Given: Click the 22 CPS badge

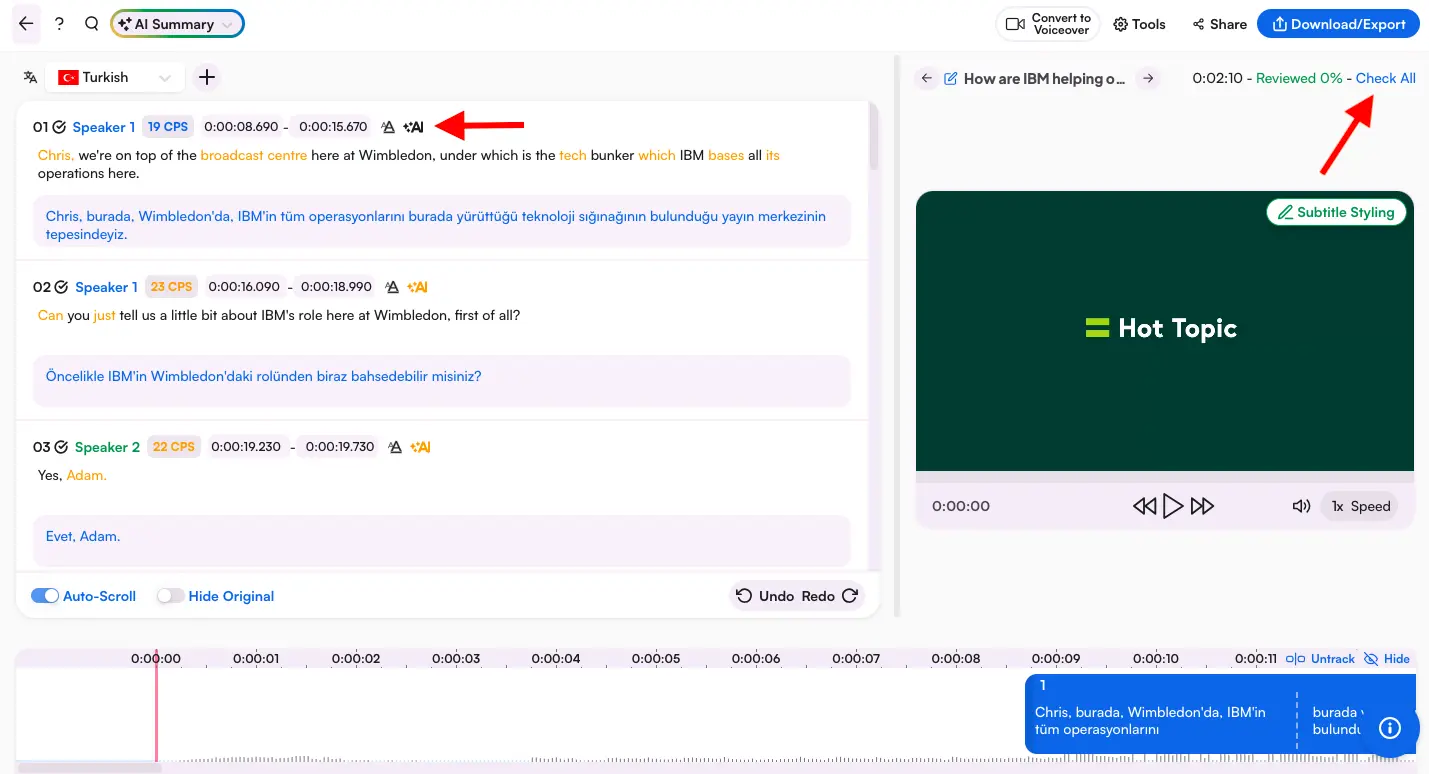Looking at the screenshot, I should [174, 447].
